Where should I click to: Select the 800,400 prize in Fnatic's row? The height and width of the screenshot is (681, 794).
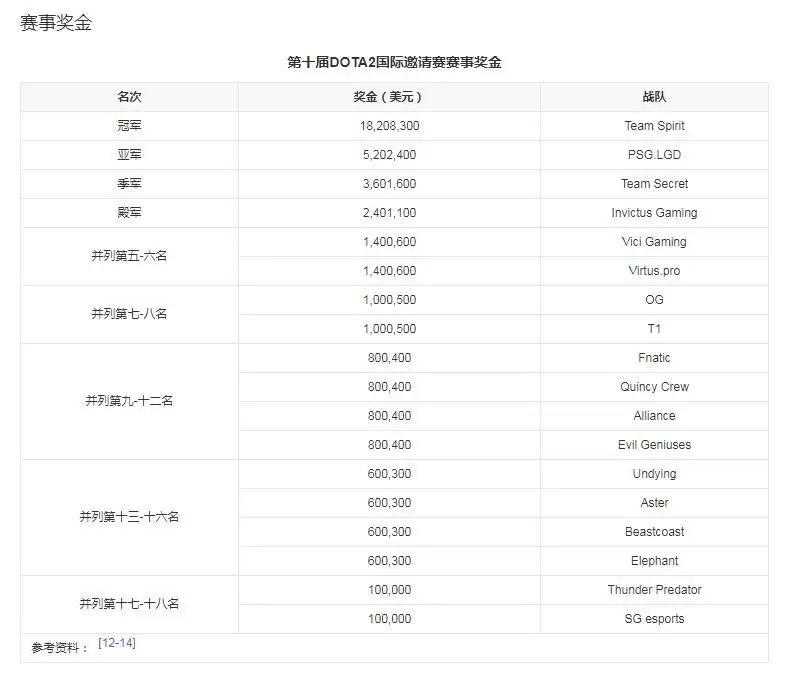click(389, 357)
